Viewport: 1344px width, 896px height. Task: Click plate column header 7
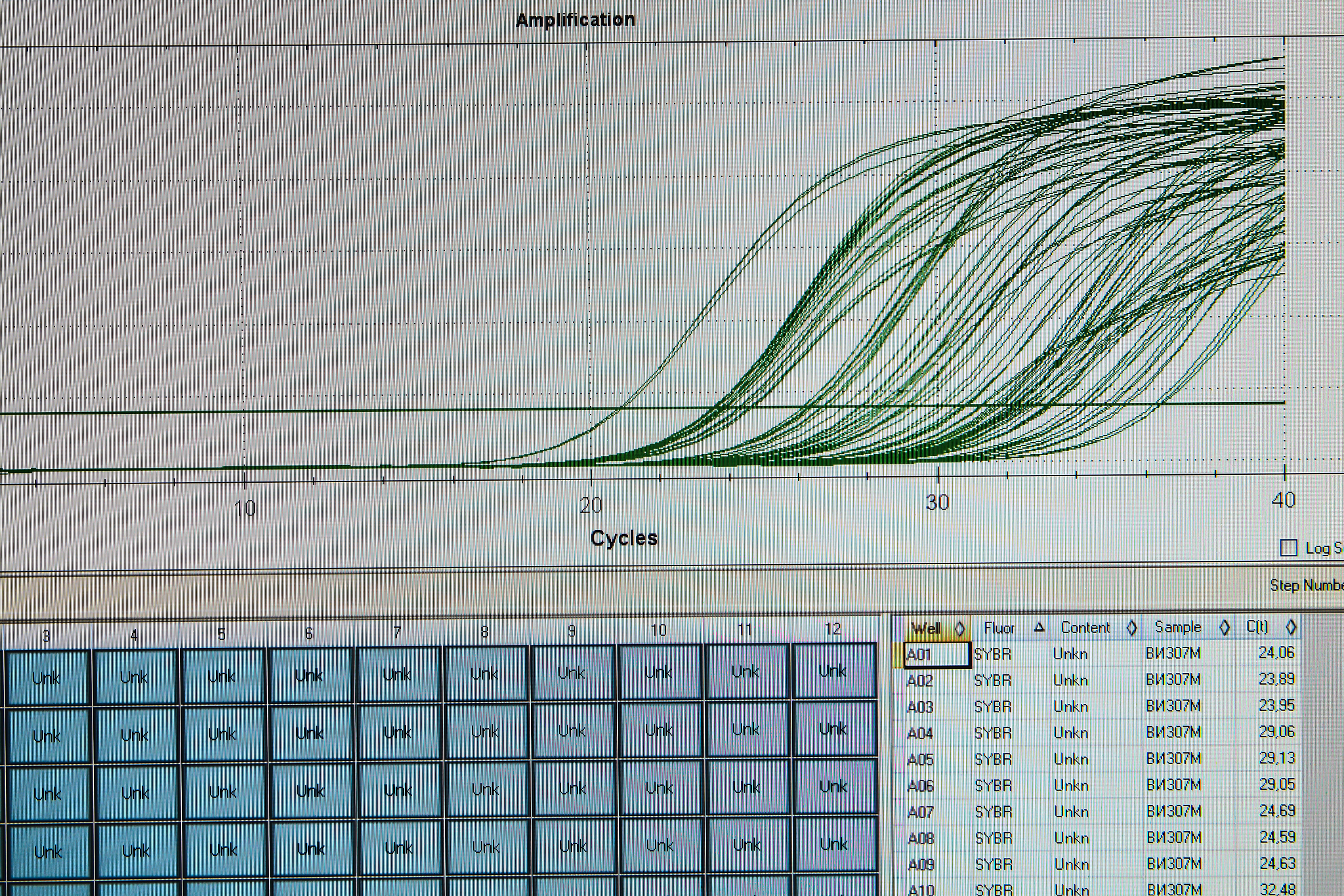click(397, 632)
